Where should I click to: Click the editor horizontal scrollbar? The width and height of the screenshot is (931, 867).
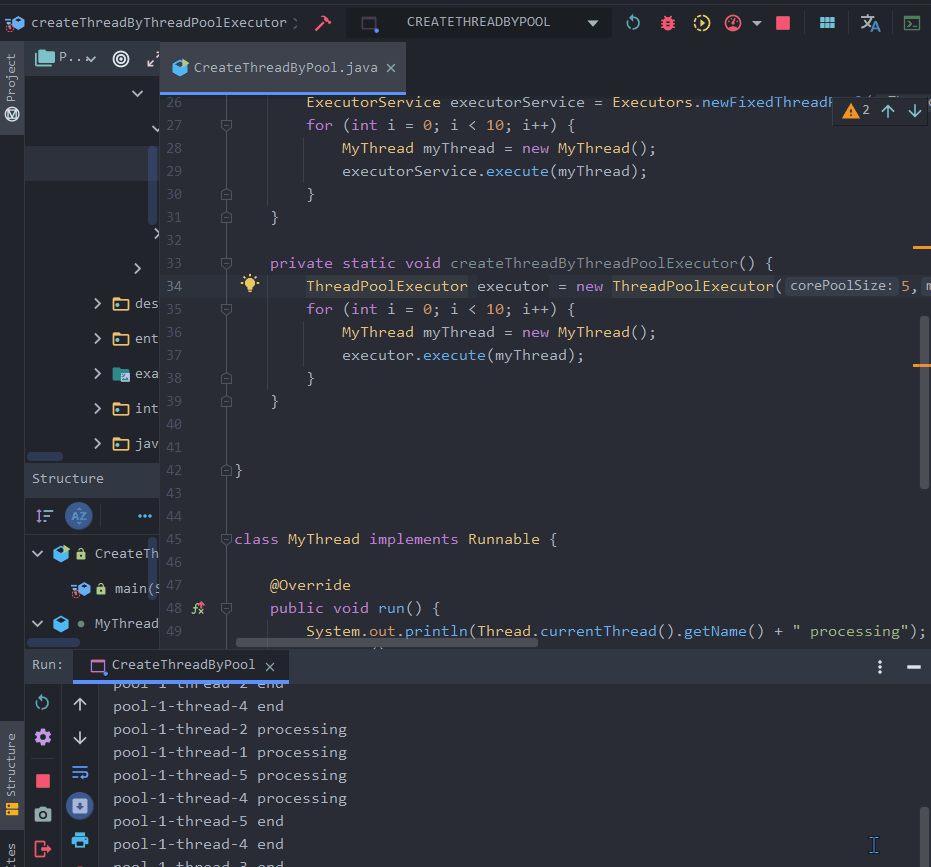[x=387, y=643]
